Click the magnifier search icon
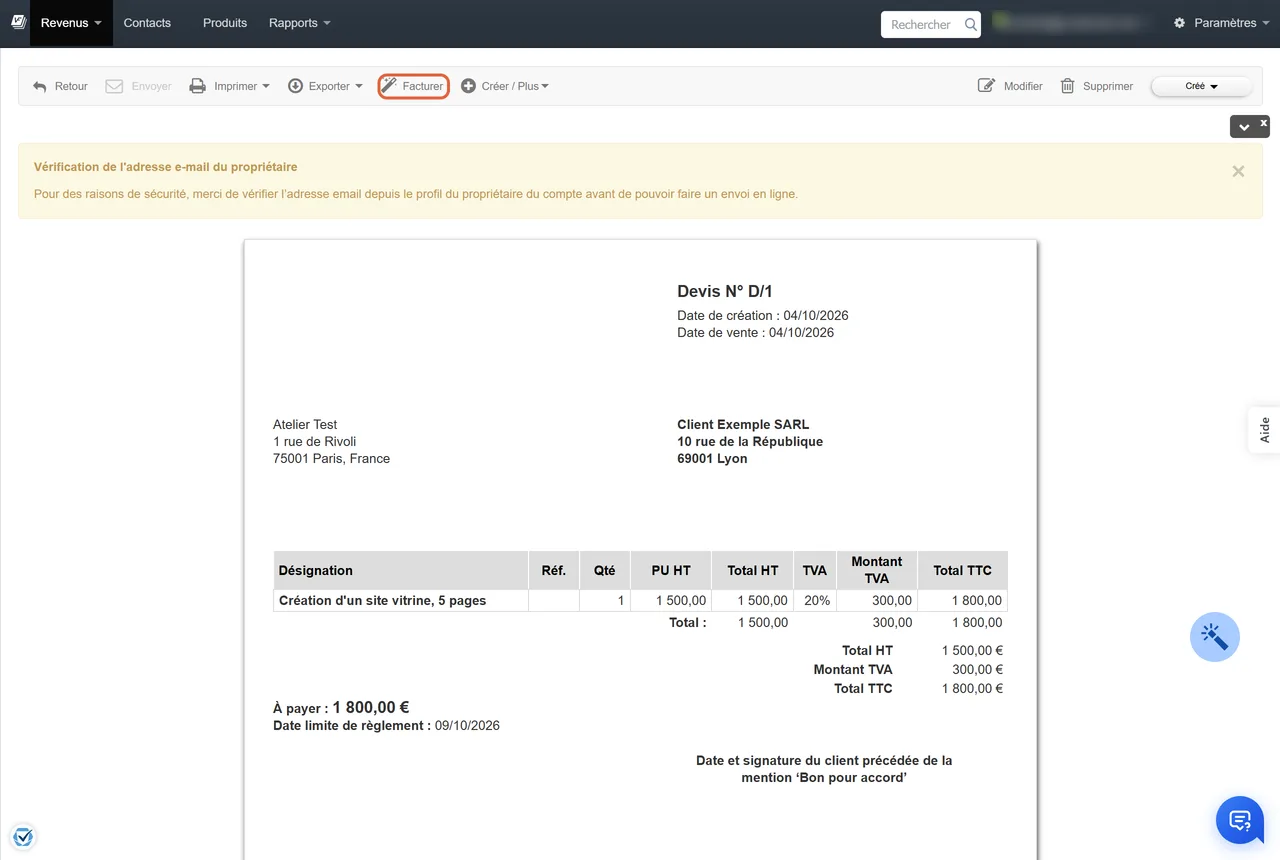 click(970, 25)
